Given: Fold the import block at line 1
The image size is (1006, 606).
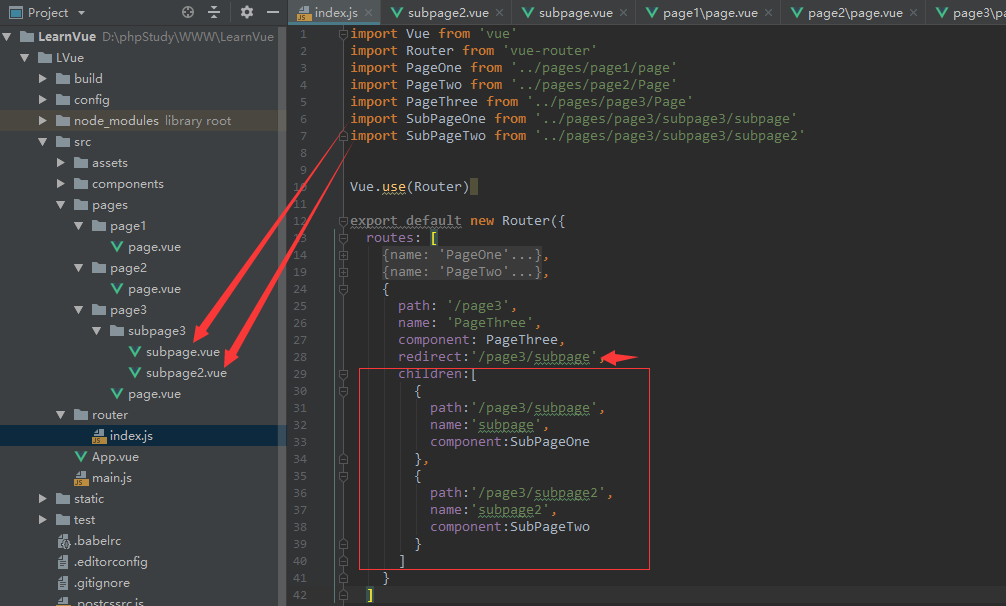Looking at the screenshot, I should [x=343, y=33].
